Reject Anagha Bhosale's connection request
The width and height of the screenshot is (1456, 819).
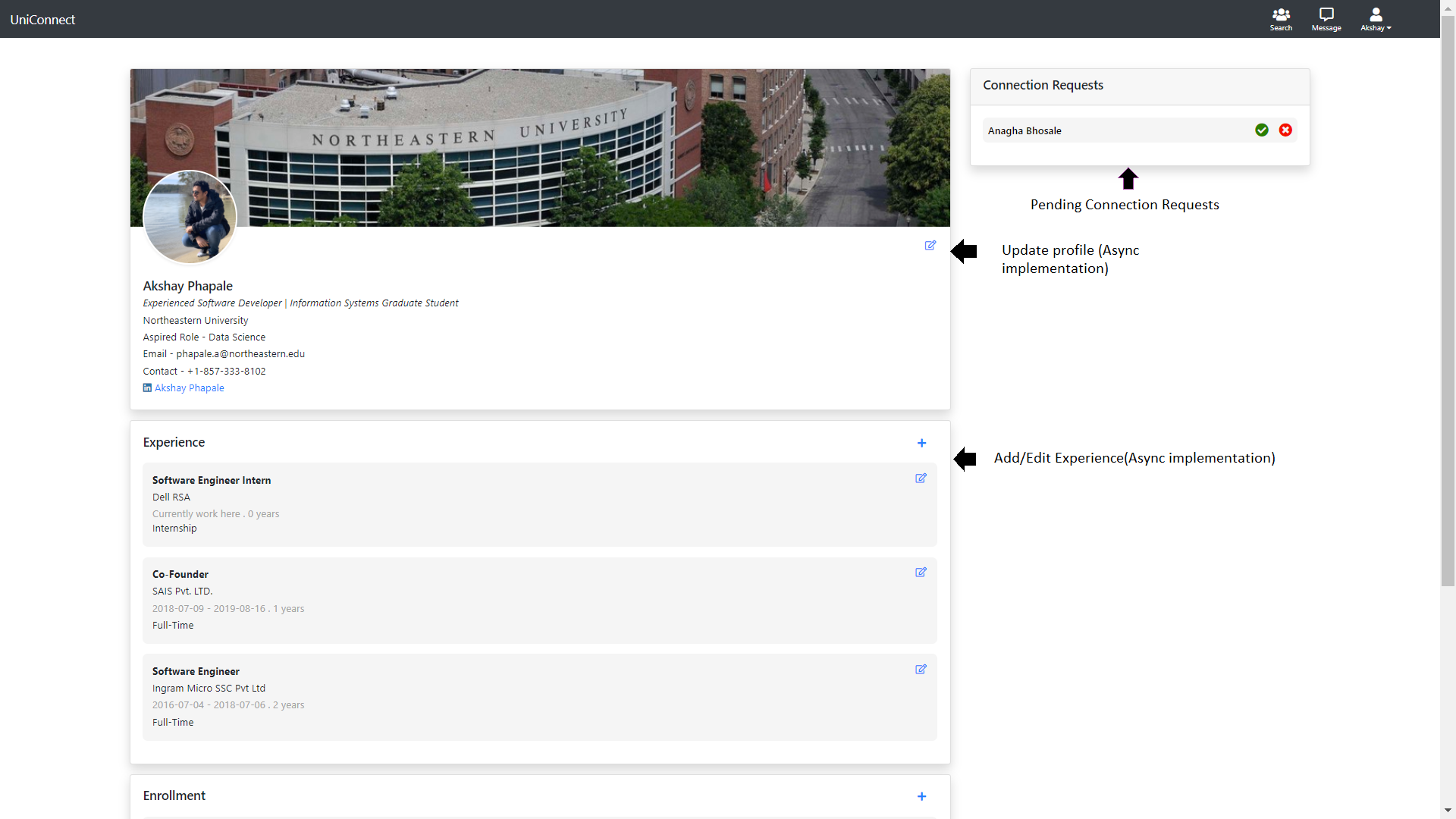(x=1285, y=130)
